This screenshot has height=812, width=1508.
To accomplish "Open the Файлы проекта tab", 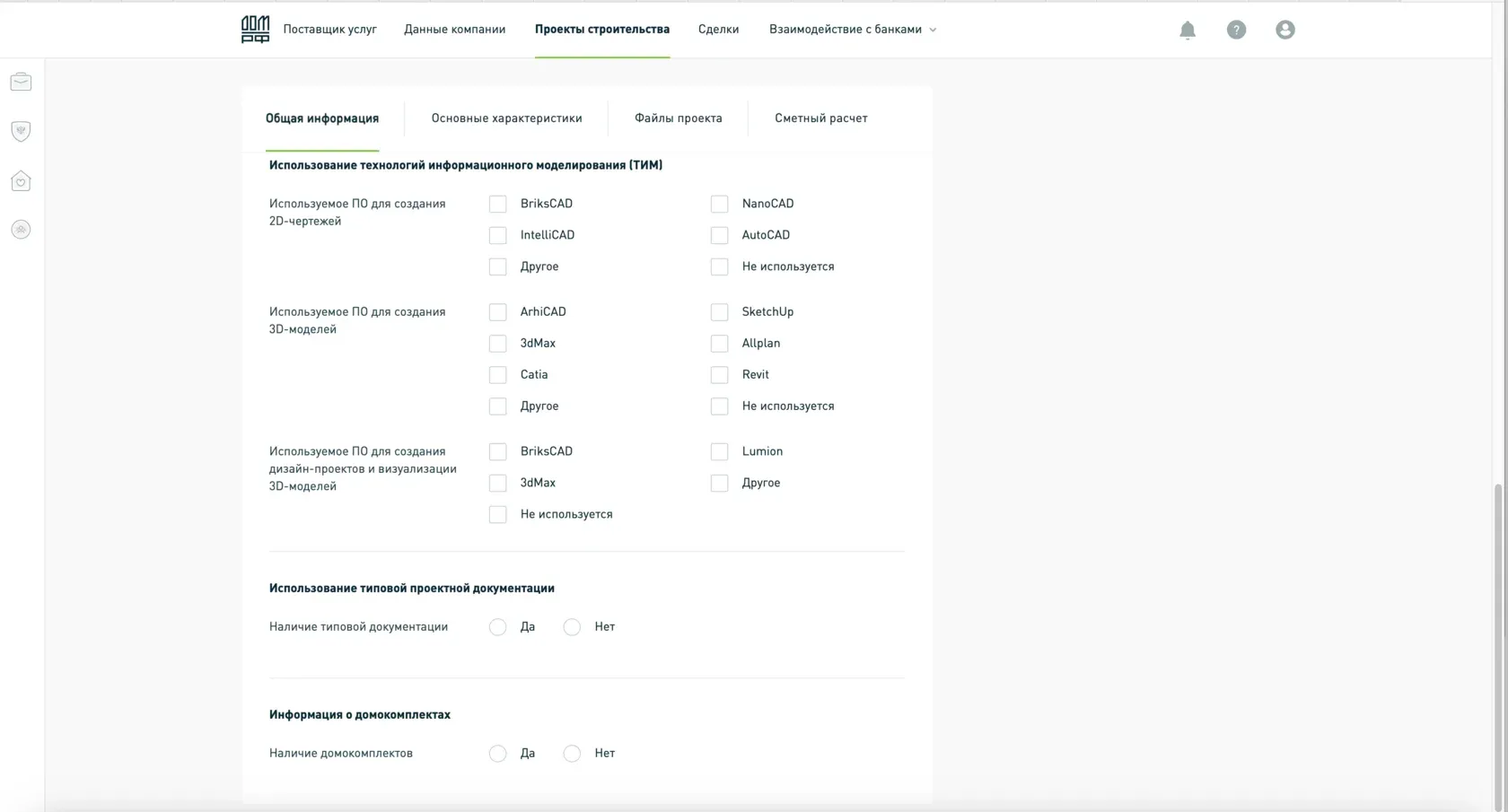I will [x=678, y=118].
